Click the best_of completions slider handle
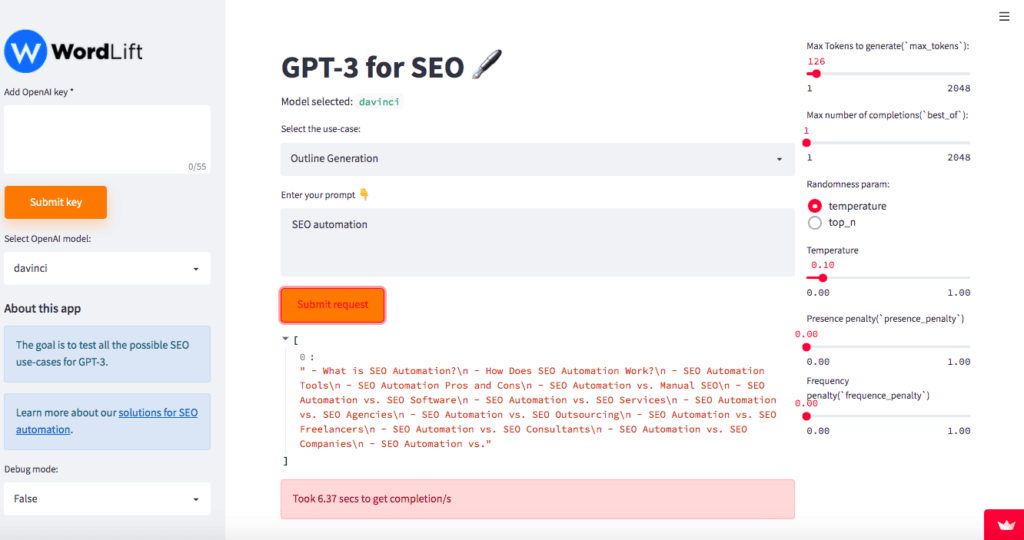Viewport: 1024px width, 540px height. 807,143
